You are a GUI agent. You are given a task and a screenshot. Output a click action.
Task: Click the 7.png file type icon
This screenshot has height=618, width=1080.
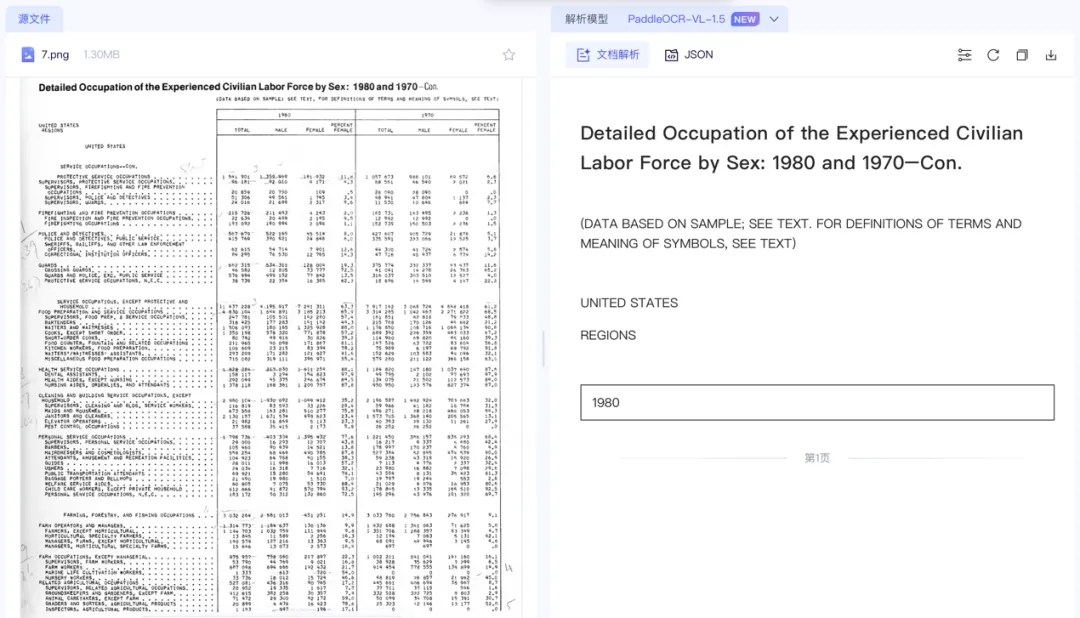[x=28, y=54]
